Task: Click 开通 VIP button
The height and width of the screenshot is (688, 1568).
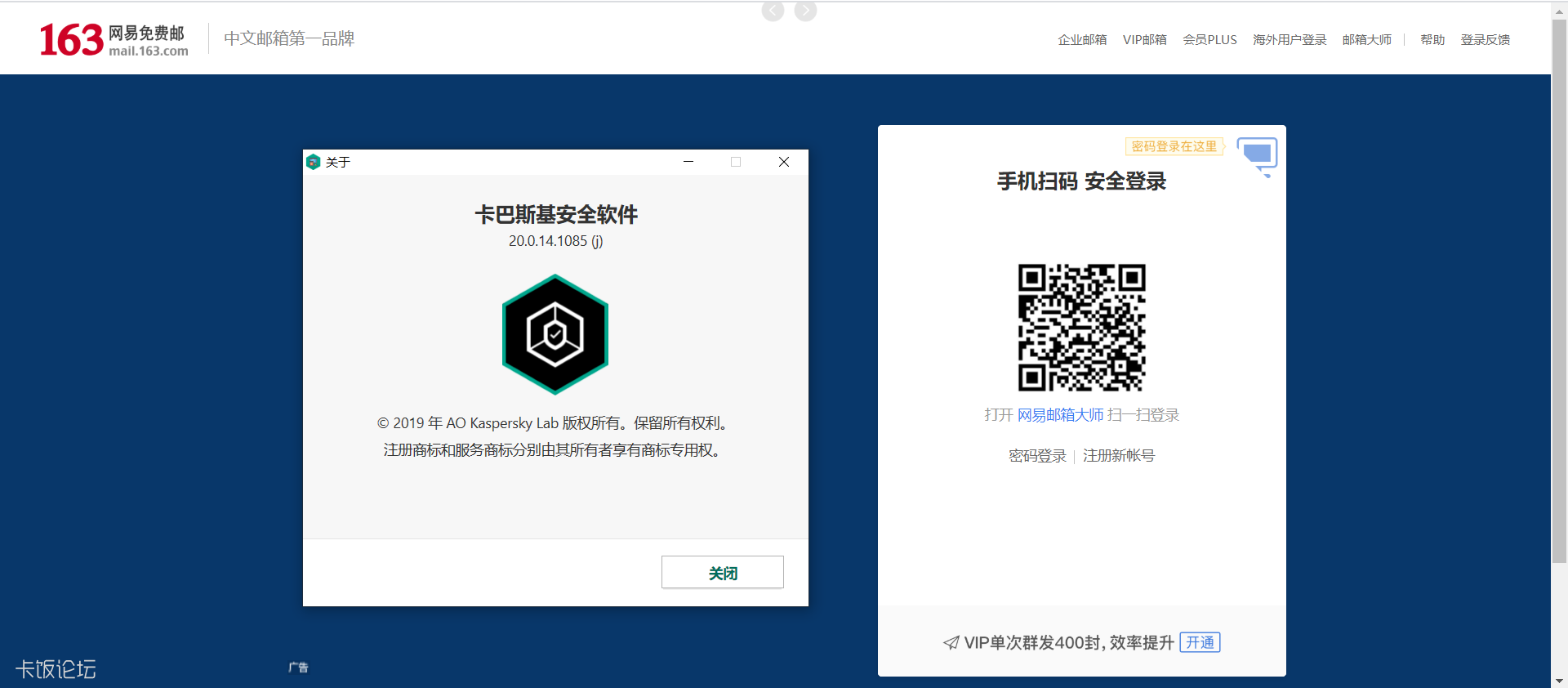Action: click(1200, 642)
